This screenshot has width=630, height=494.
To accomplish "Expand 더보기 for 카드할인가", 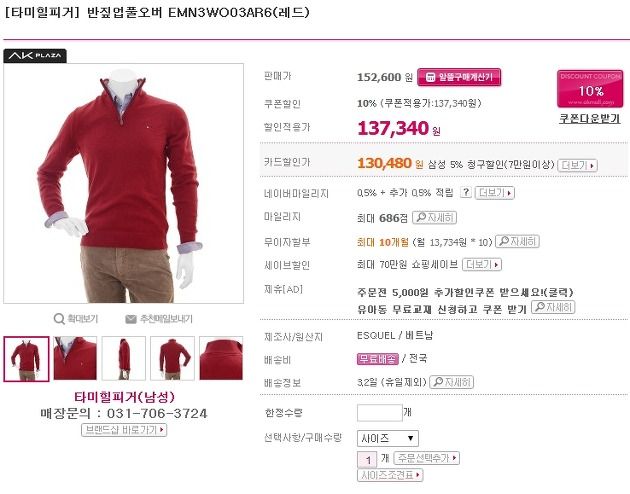I will click(x=577, y=165).
